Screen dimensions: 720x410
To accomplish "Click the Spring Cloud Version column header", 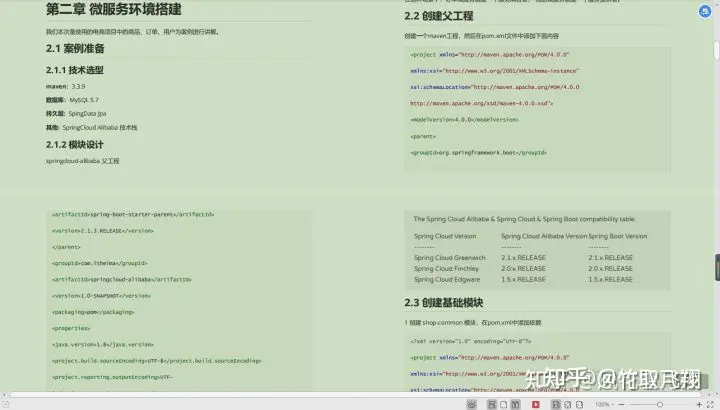I will click(445, 236).
